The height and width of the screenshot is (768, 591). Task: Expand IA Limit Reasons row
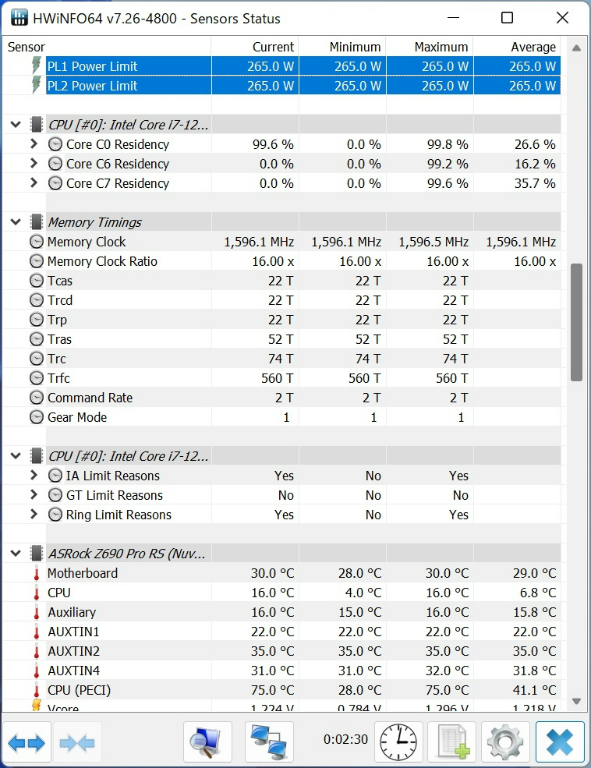(33, 476)
